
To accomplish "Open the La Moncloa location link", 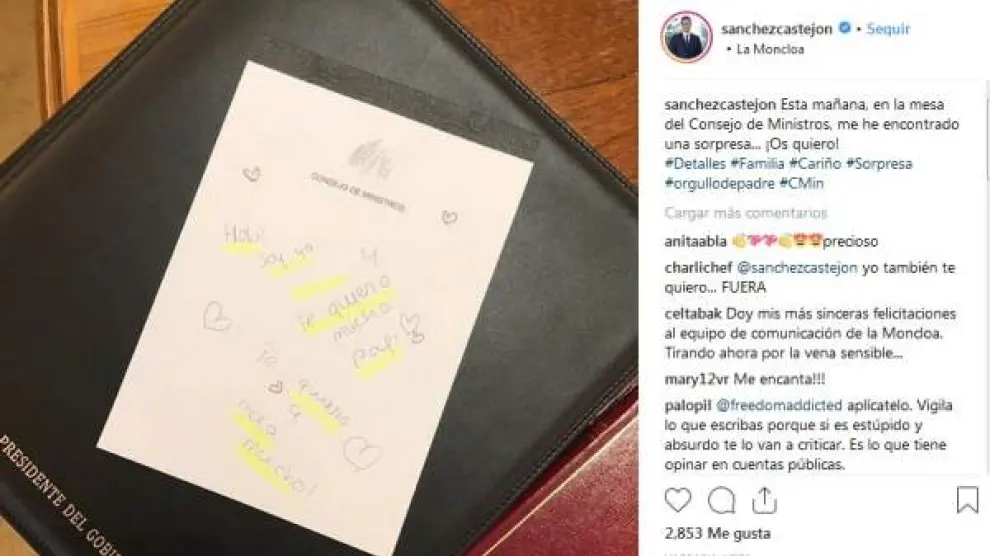I will [770, 49].
